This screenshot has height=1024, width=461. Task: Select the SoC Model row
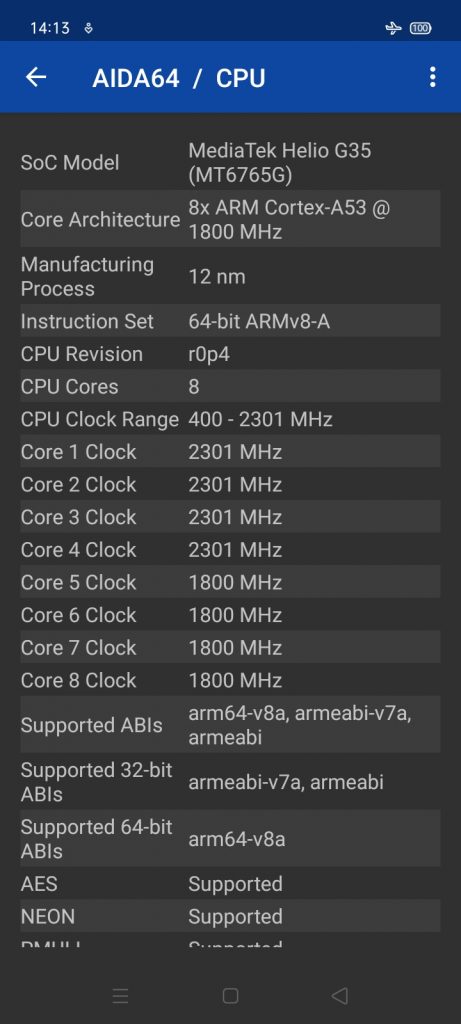[x=230, y=162]
